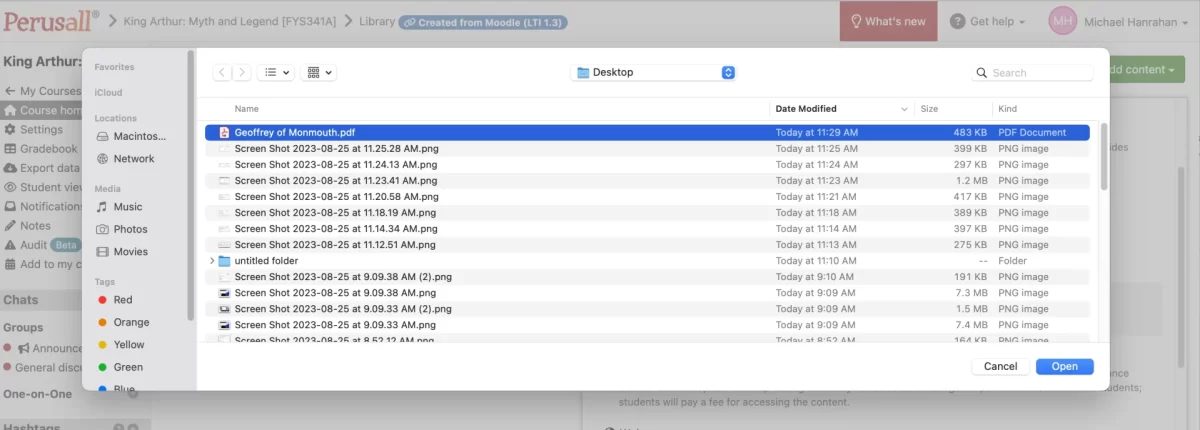Screen dimensions: 1200x430
Task: Open the list view options dropdown
Action: (275, 72)
